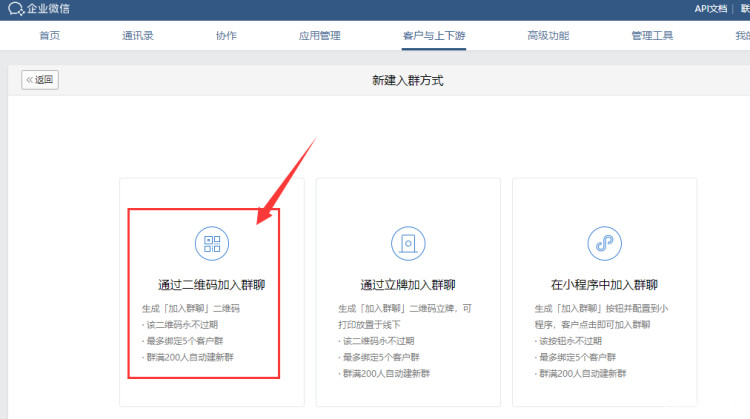750x419 pixels.
Task: Choose the 在小程序中加入群聊 title
Action: click(604, 285)
